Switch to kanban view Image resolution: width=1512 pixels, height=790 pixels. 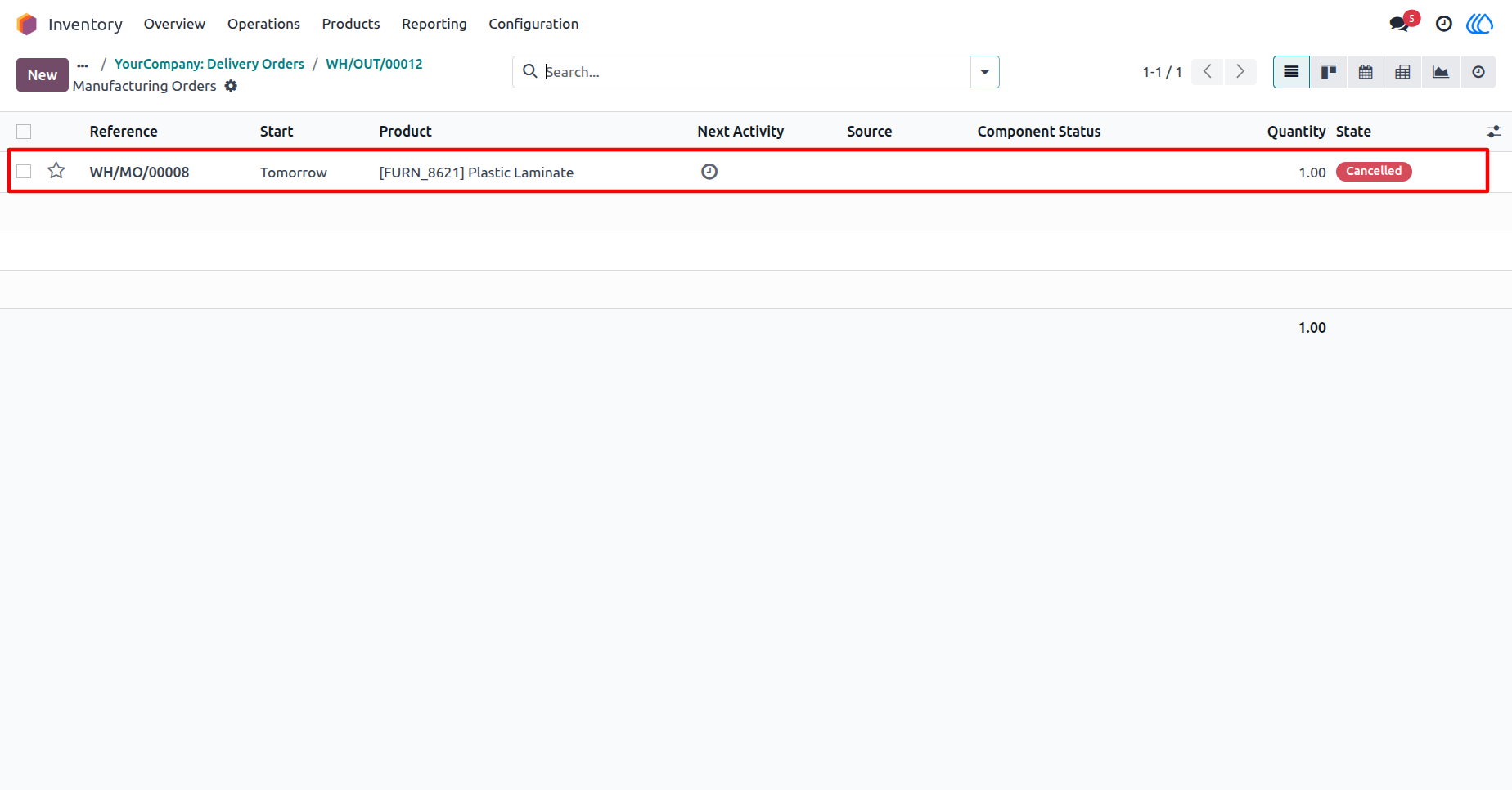[1329, 72]
